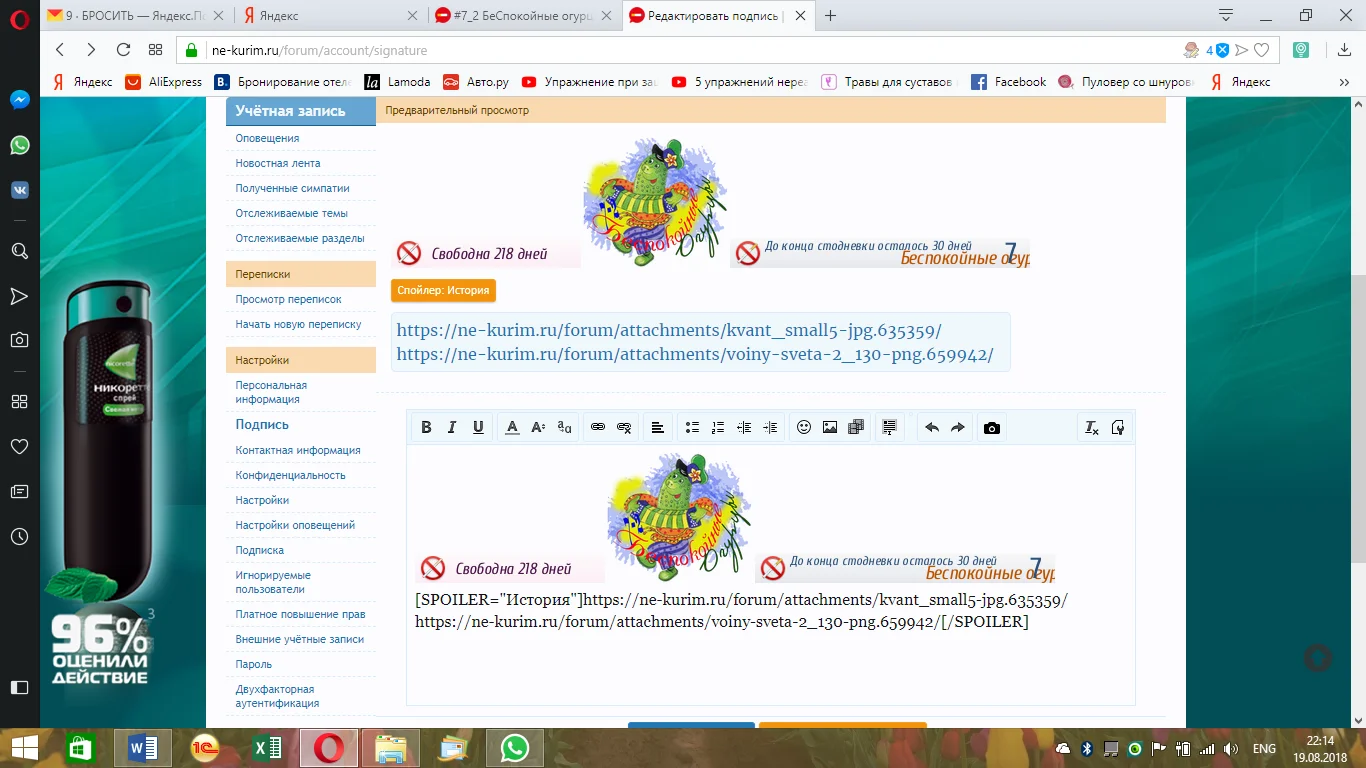Open the Оповещения account link

(x=267, y=138)
